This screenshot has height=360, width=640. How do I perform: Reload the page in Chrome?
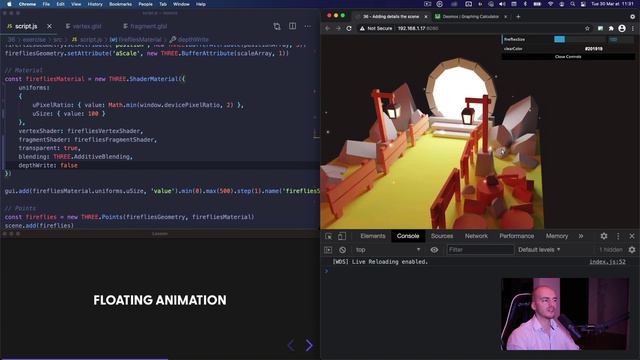click(349, 28)
